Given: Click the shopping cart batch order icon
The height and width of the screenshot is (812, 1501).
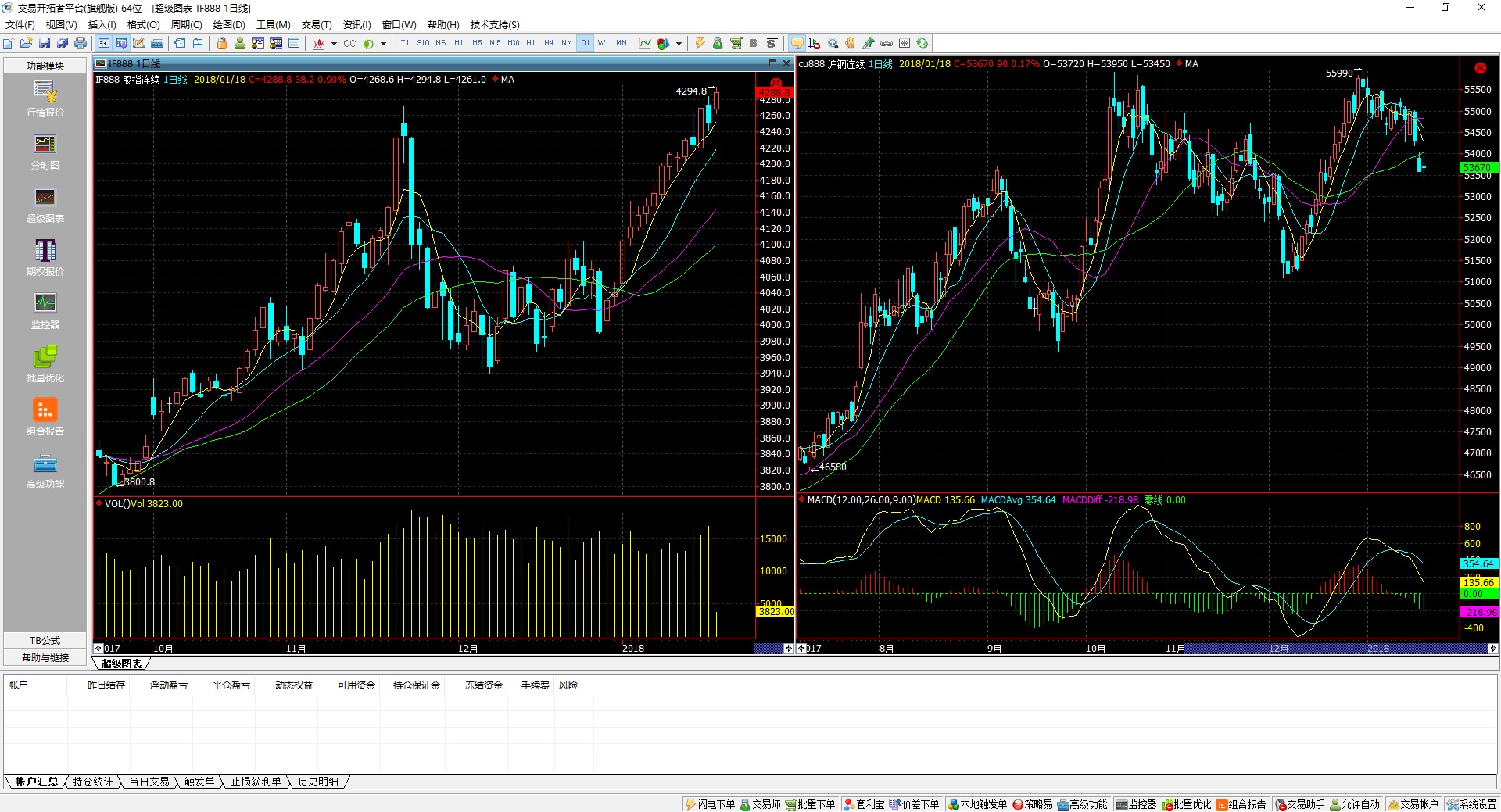Looking at the screenshot, I should point(736,43).
